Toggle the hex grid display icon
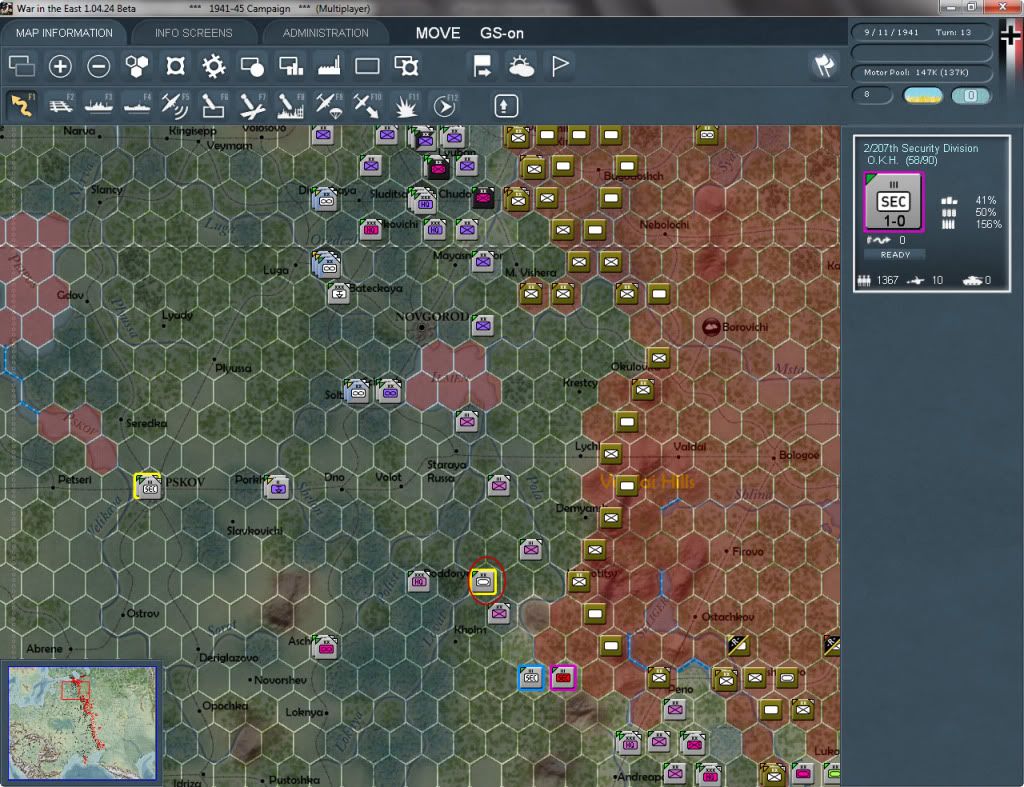Viewport: 1024px width, 787px height. pos(136,66)
